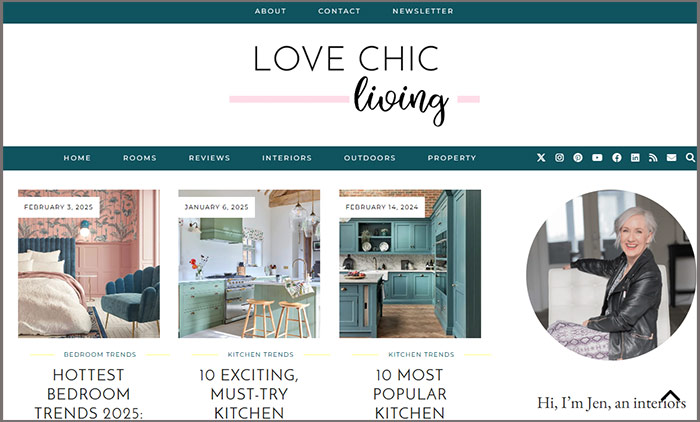Select Rooms in the navigation bar
The height and width of the screenshot is (422, 700).
pyautogui.click(x=140, y=158)
